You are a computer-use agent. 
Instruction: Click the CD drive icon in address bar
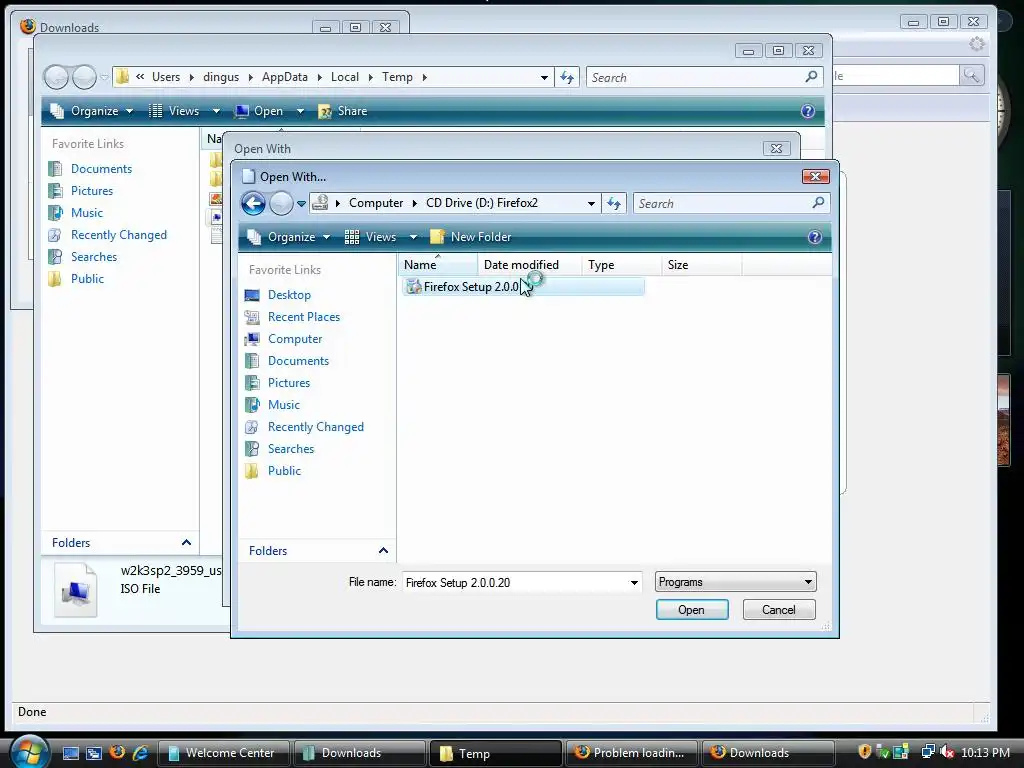coord(320,203)
